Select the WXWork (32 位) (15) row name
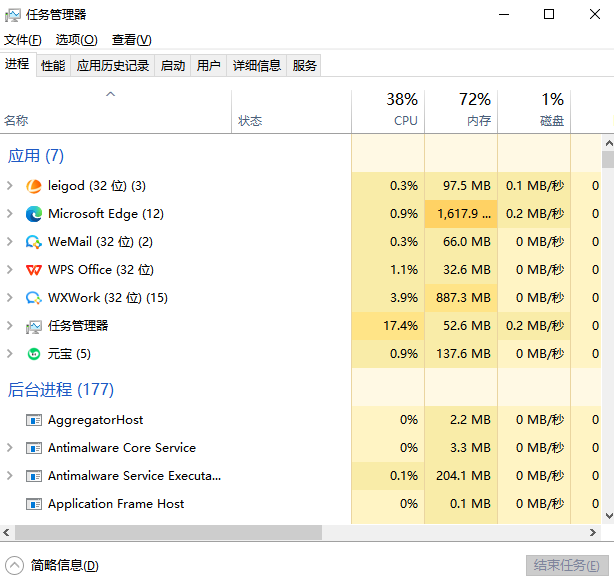 pyautogui.click(x=108, y=298)
